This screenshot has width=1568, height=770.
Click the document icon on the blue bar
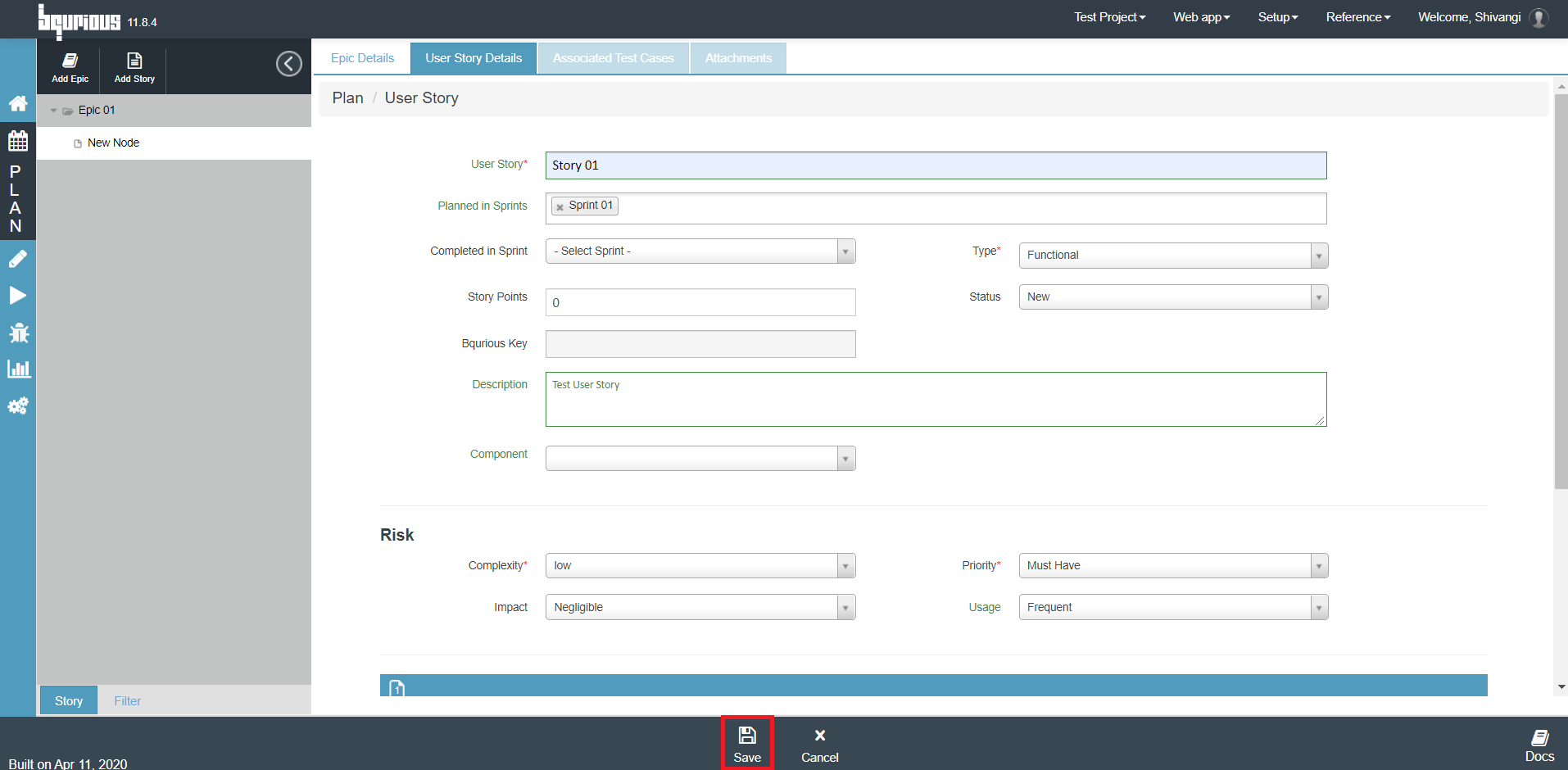coord(397,688)
